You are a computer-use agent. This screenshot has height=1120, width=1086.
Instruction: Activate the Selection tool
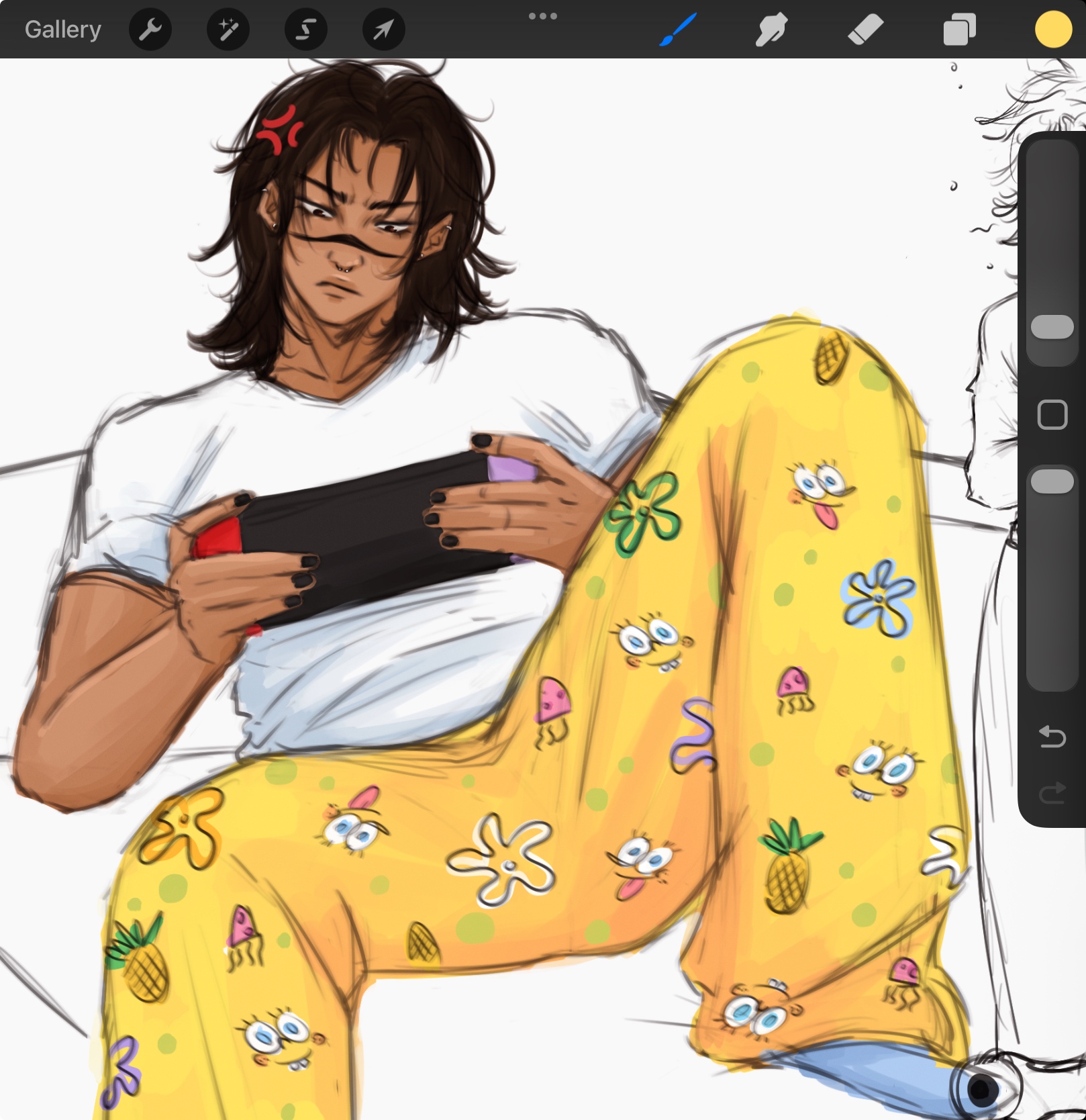tap(305, 30)
